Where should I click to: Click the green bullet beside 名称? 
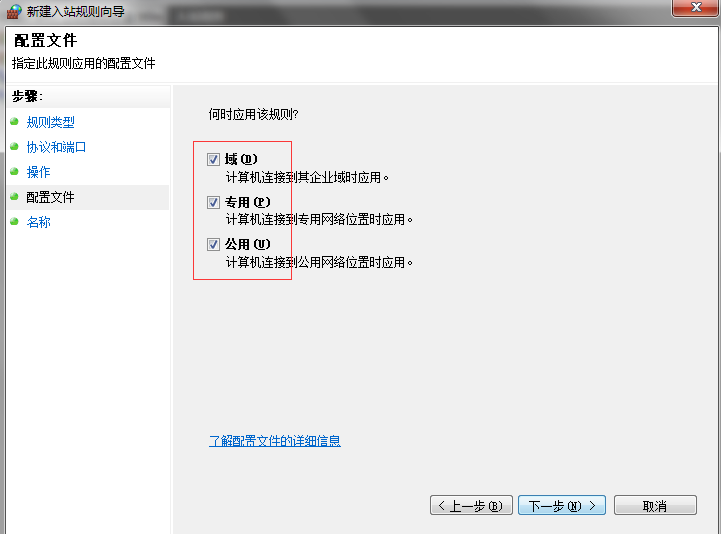tap(14, 222)
